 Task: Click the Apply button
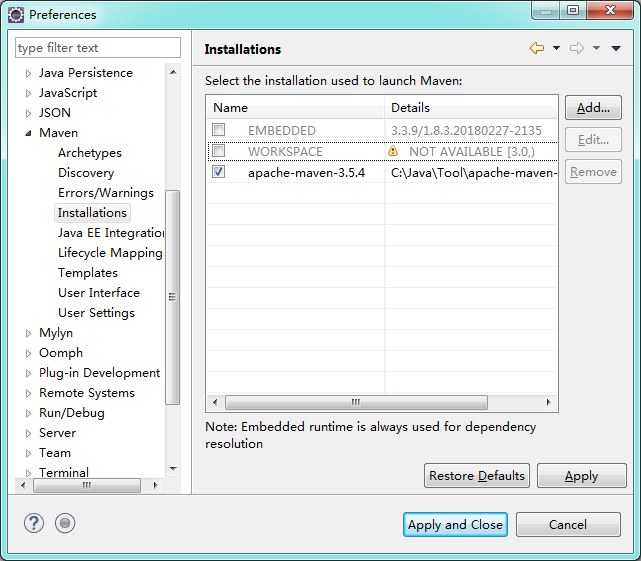click(x=581, y=476)
